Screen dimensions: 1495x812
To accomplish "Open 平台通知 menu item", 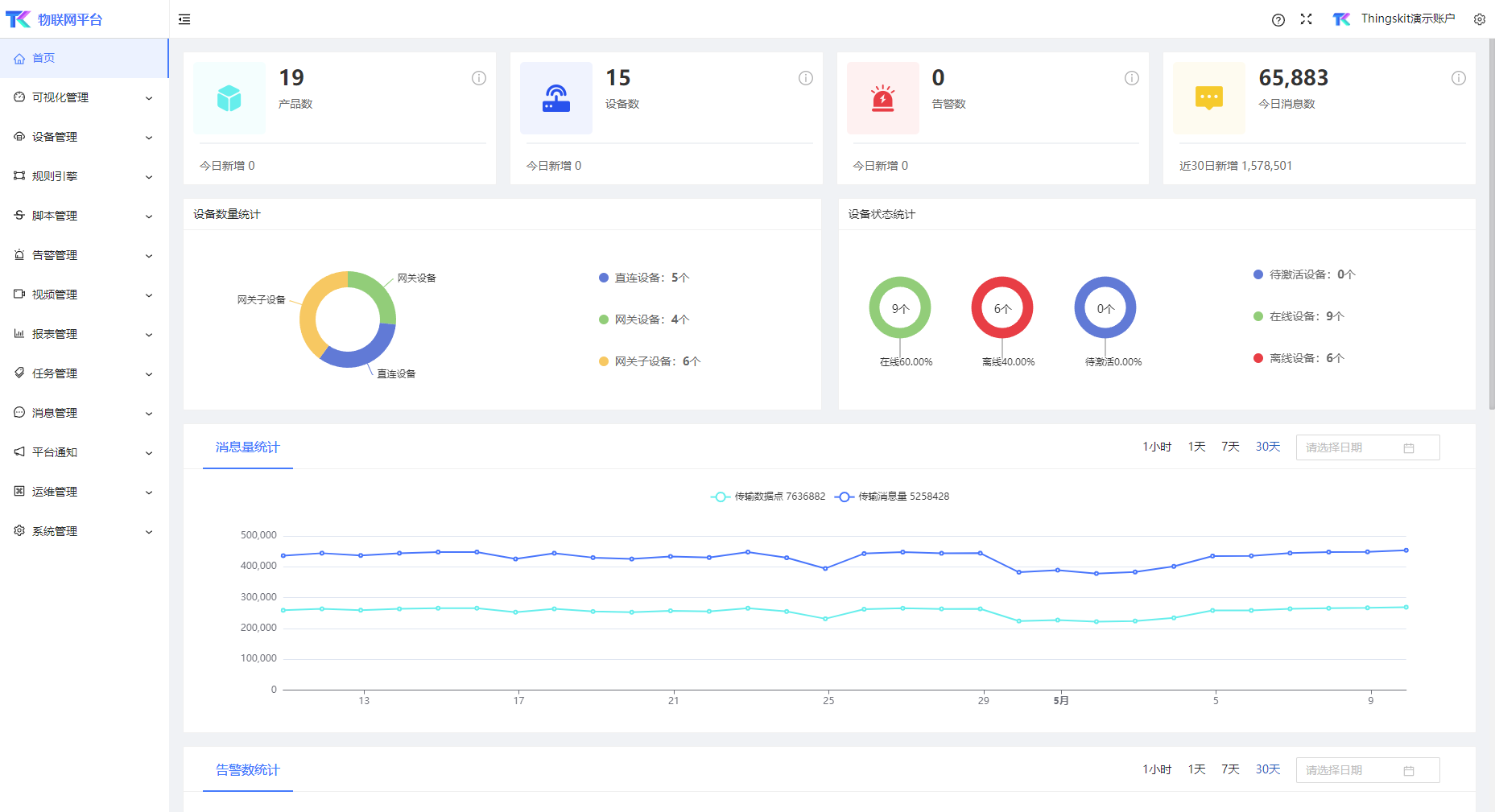I will coord(84,452).
